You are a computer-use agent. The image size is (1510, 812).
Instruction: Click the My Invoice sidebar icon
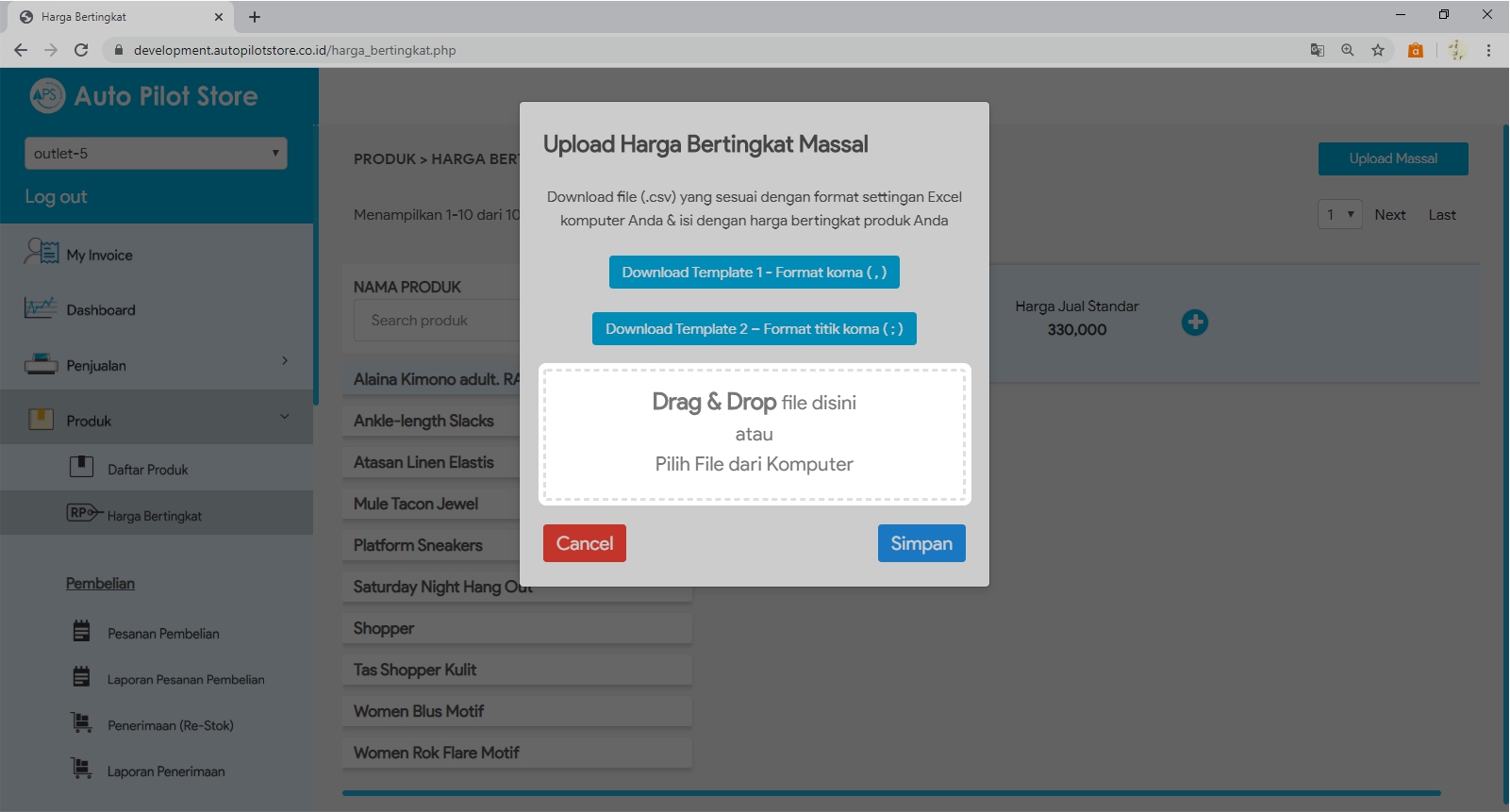click(x=41, y=253)
